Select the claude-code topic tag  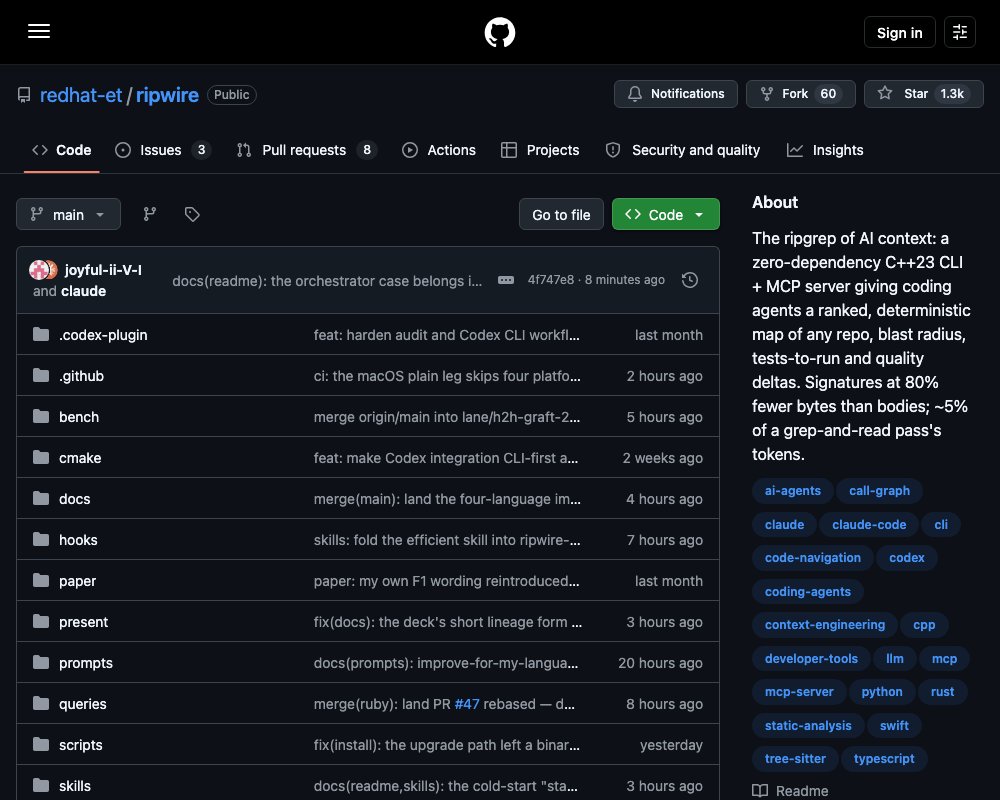(869, 524)
